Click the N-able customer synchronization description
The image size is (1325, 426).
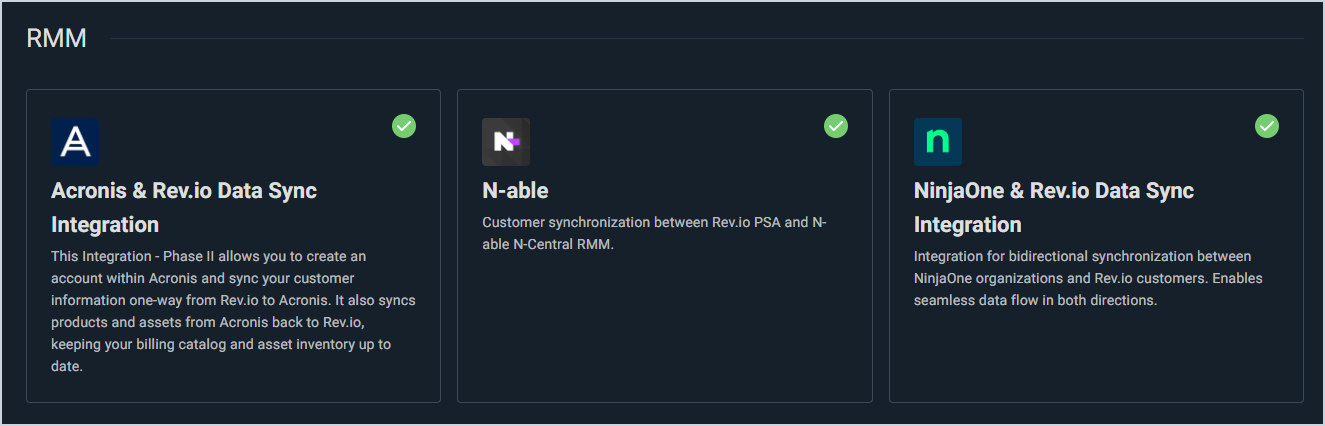pyautogui.click(x=654, y=233)
